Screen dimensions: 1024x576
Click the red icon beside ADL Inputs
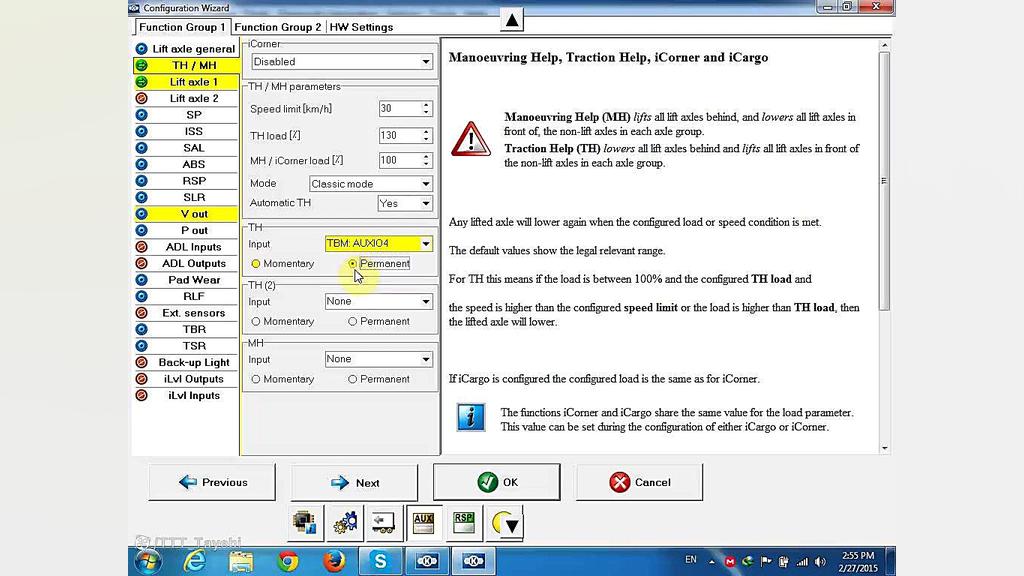point(141,247)
